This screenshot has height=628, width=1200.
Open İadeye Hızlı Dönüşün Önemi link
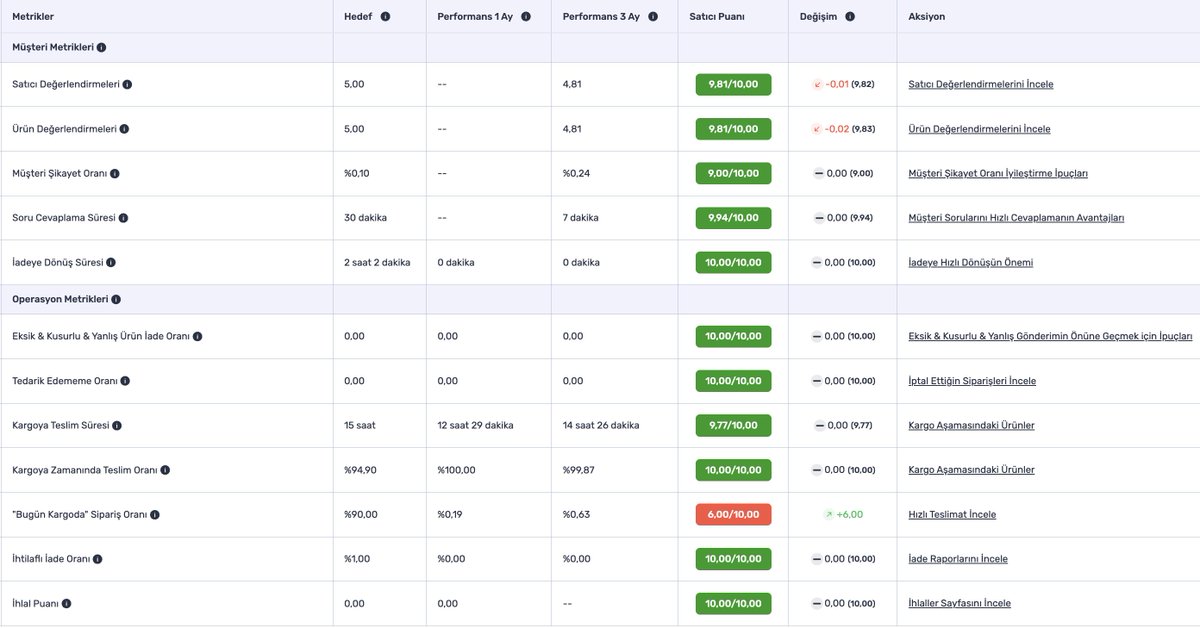970,263
